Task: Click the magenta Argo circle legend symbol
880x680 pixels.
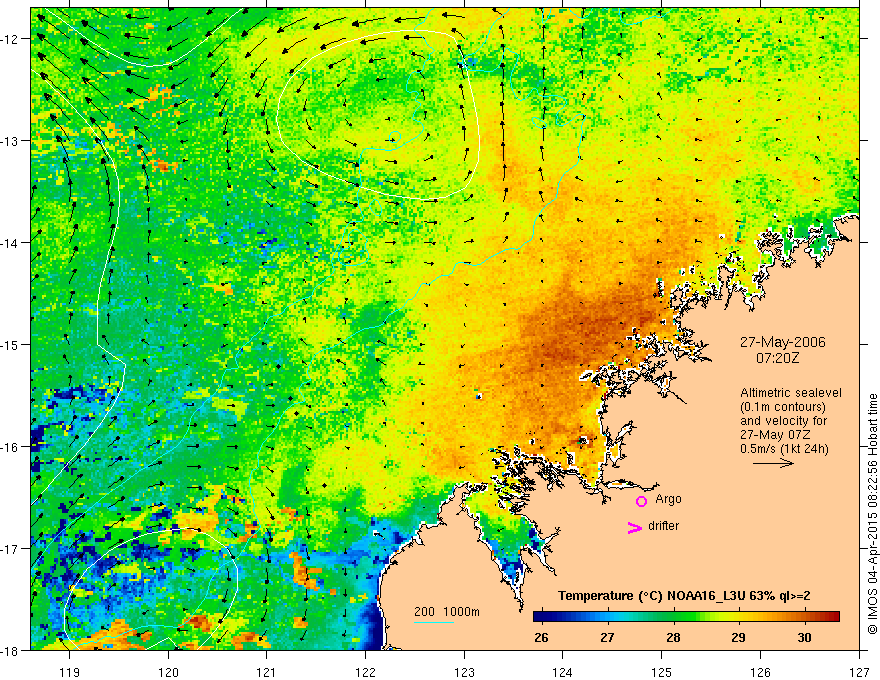Action: point(641,501)
